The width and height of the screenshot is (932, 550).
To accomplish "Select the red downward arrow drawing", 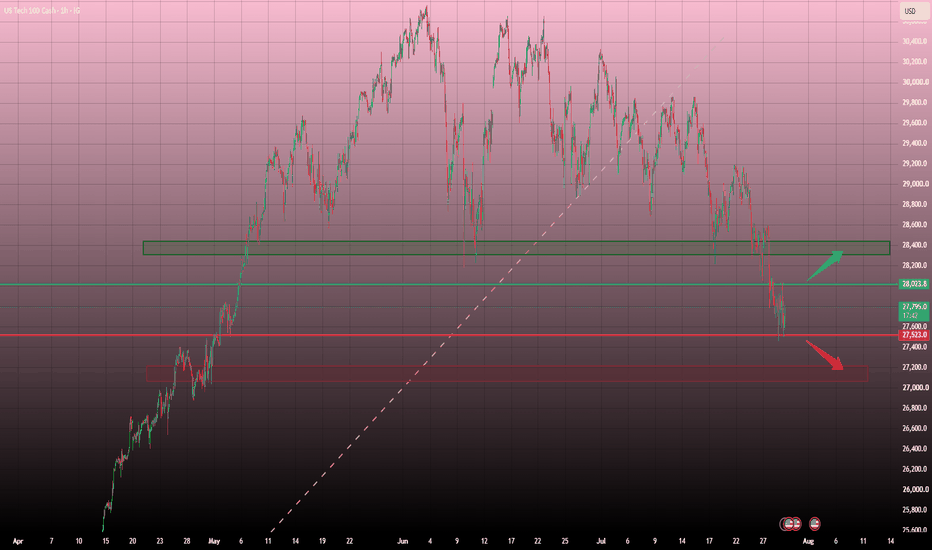I will 825,354.
